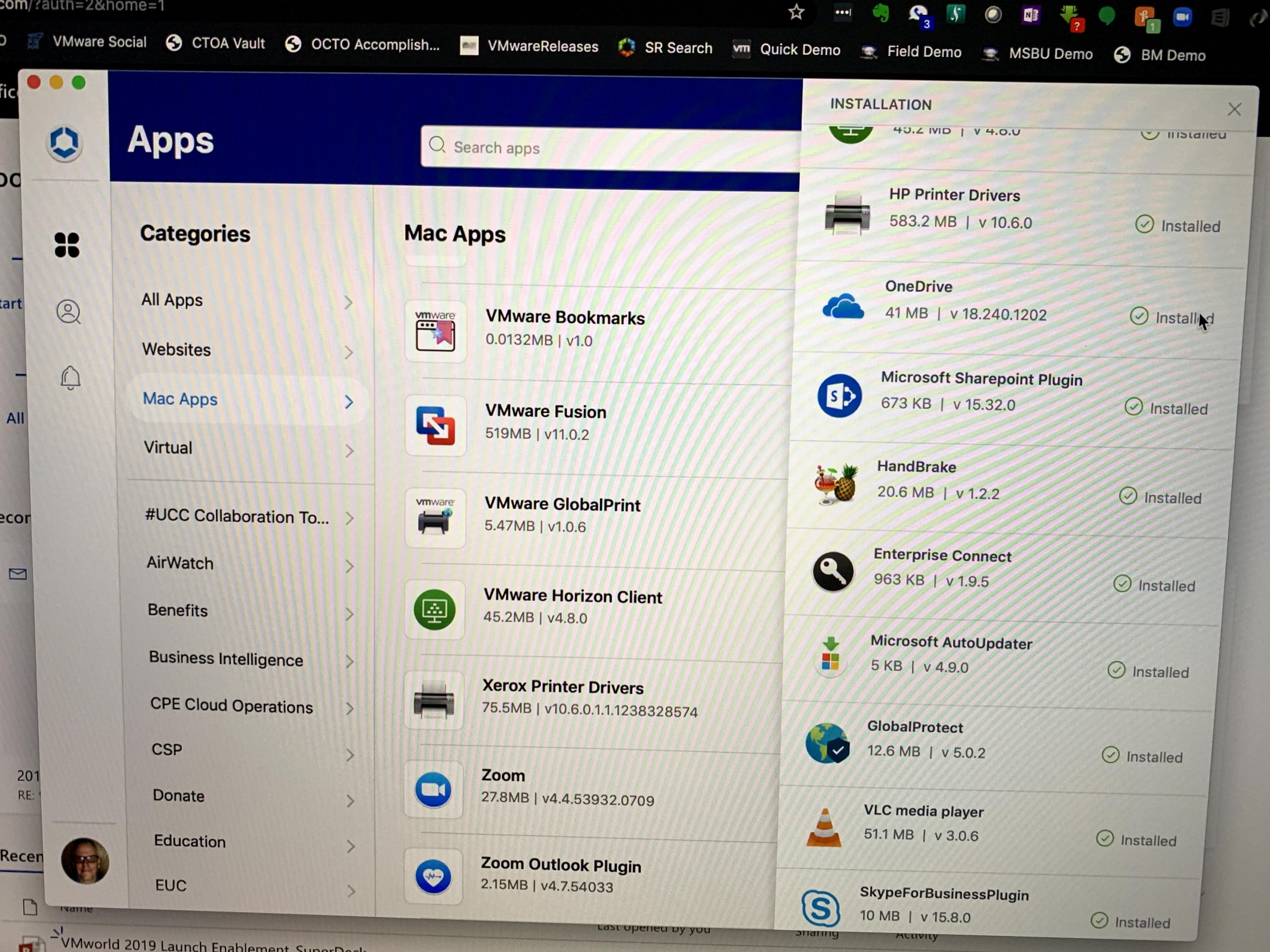Open notifications bell icon in sidebar
Viewport: 1270px width, 952px height.
tap(70, 378)
